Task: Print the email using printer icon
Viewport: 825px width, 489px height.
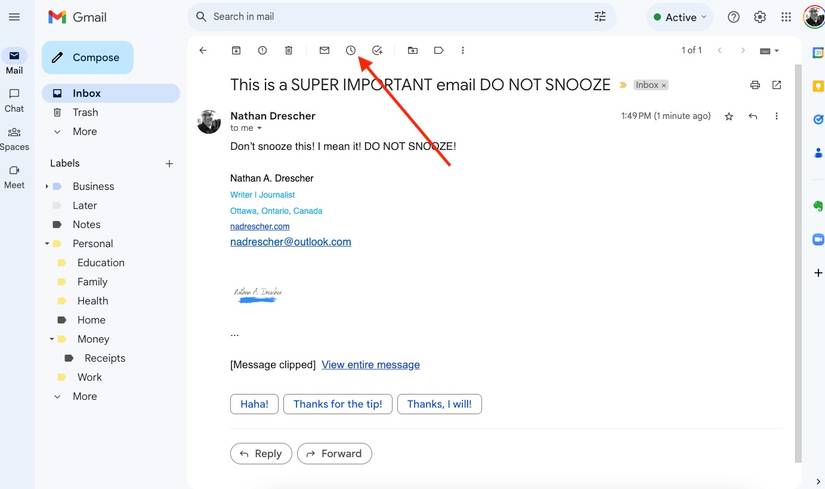Action: pyautogui.click(x=755, y=85)
